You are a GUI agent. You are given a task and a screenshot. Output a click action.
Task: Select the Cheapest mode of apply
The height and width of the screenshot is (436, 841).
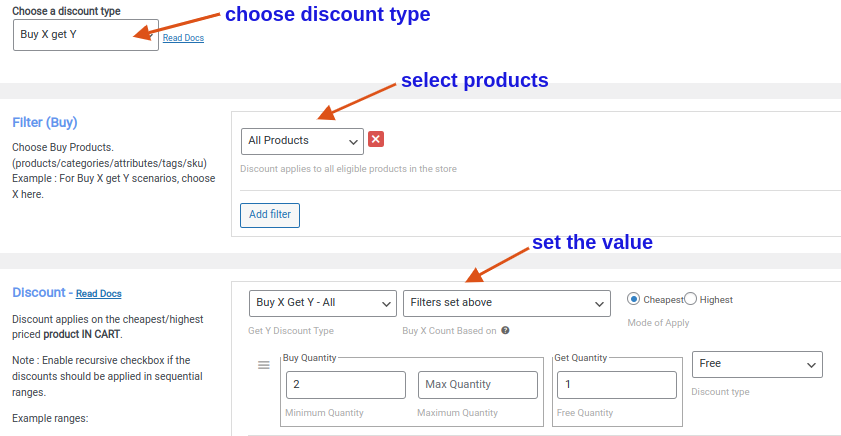pyautogui.click(x=634, y=299)
